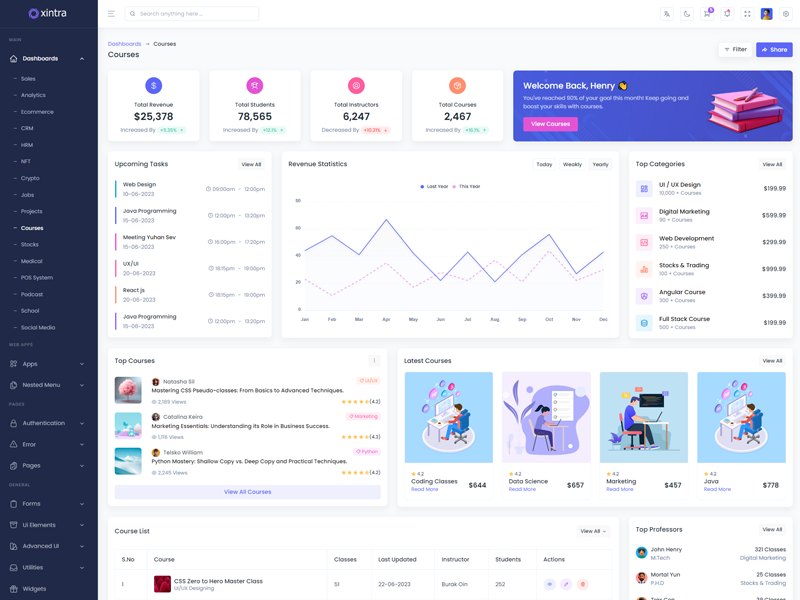Open the Course List View All dropdown
Image resolution: width=800 pixels, height=600 pixels.
[x=593, y=531]
